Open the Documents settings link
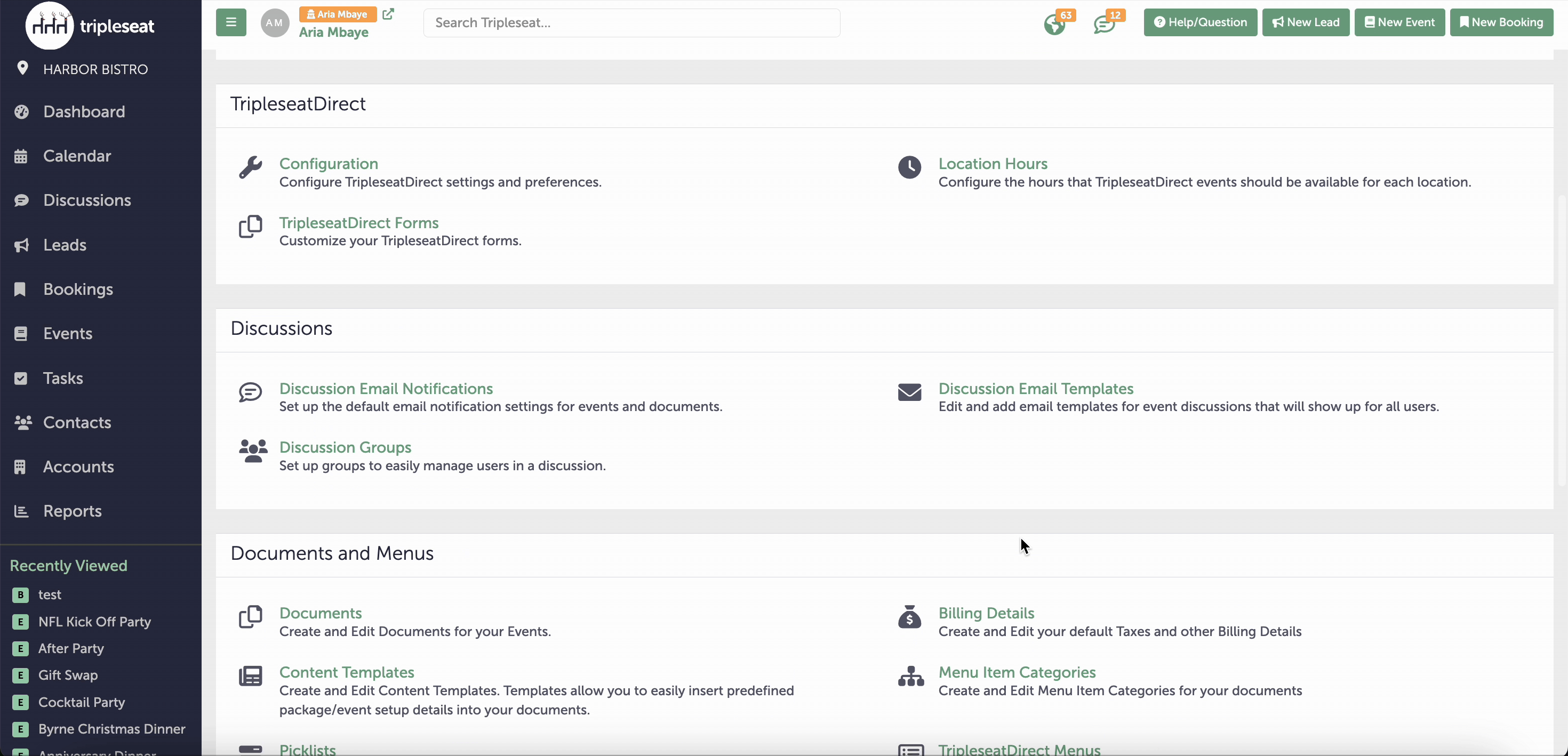Viewport: 1568px width, 756px height. point(320,613)
